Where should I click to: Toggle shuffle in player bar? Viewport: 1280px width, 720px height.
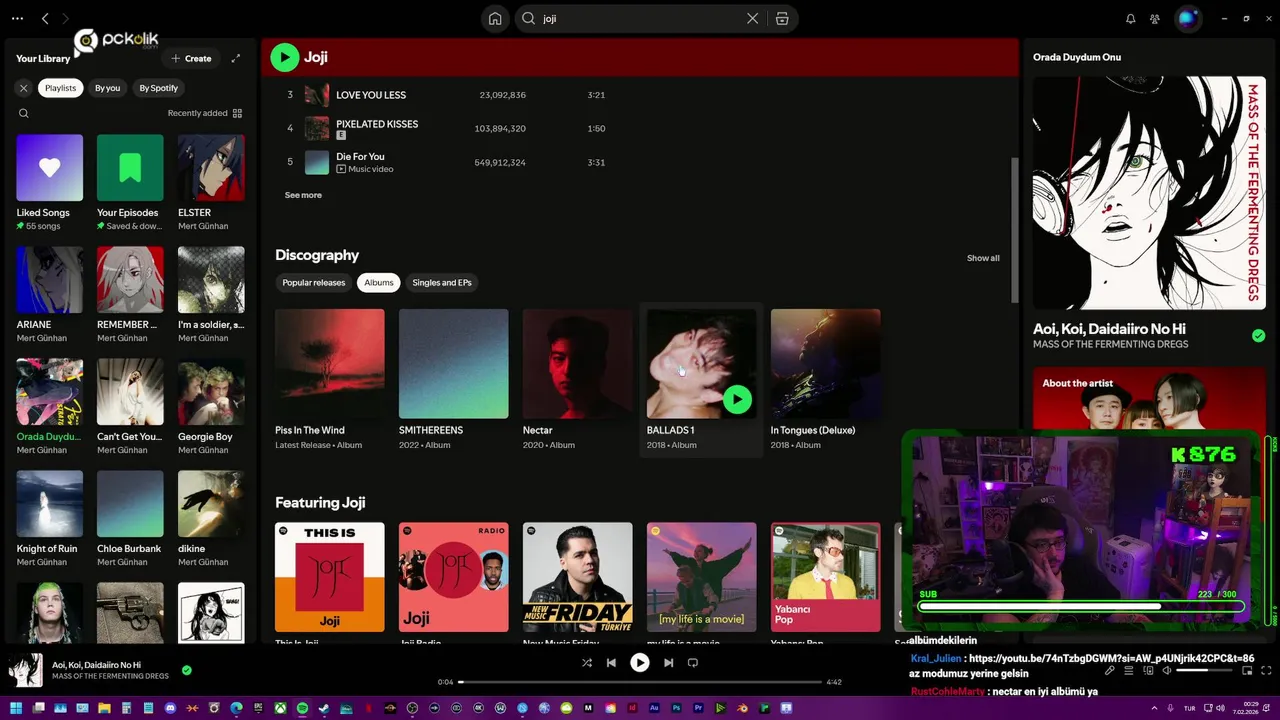(586, 662)
